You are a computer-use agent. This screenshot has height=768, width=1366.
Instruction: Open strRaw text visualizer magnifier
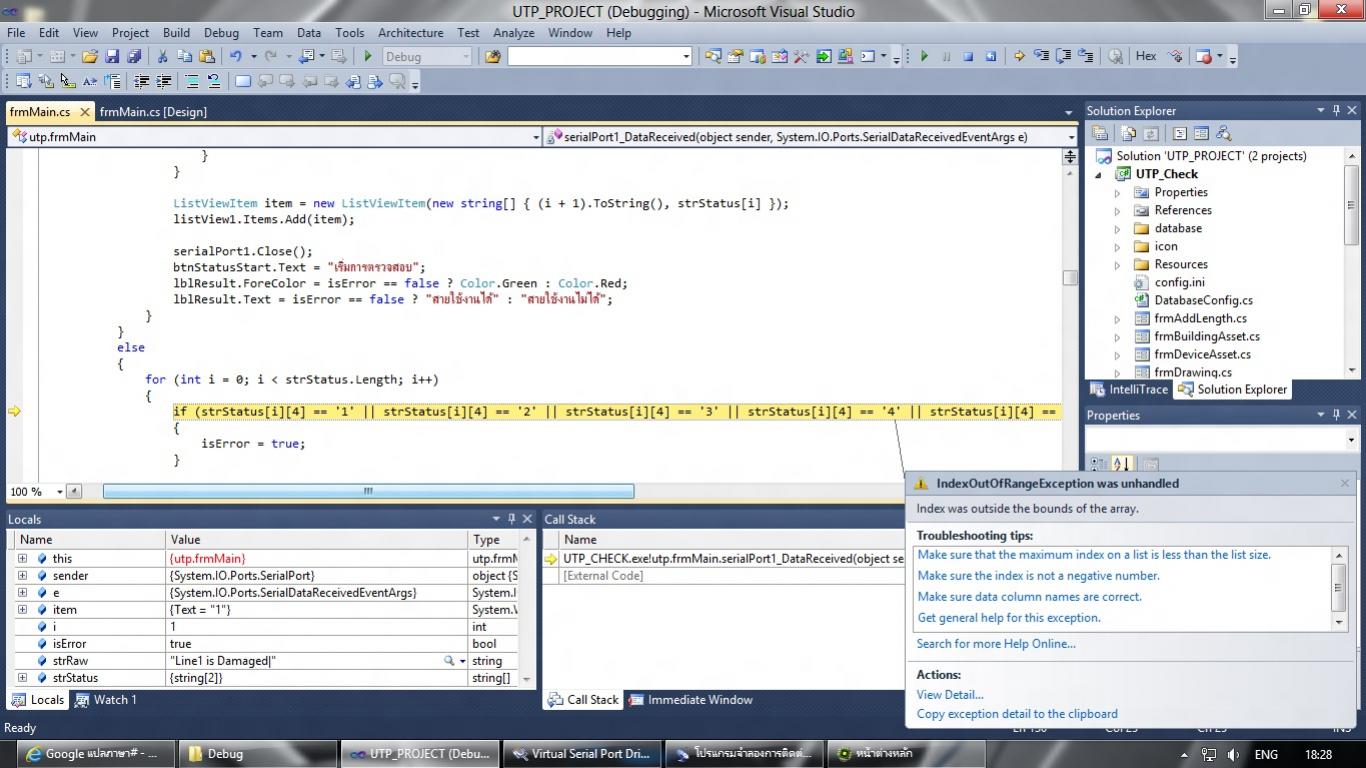coord(449,661)
